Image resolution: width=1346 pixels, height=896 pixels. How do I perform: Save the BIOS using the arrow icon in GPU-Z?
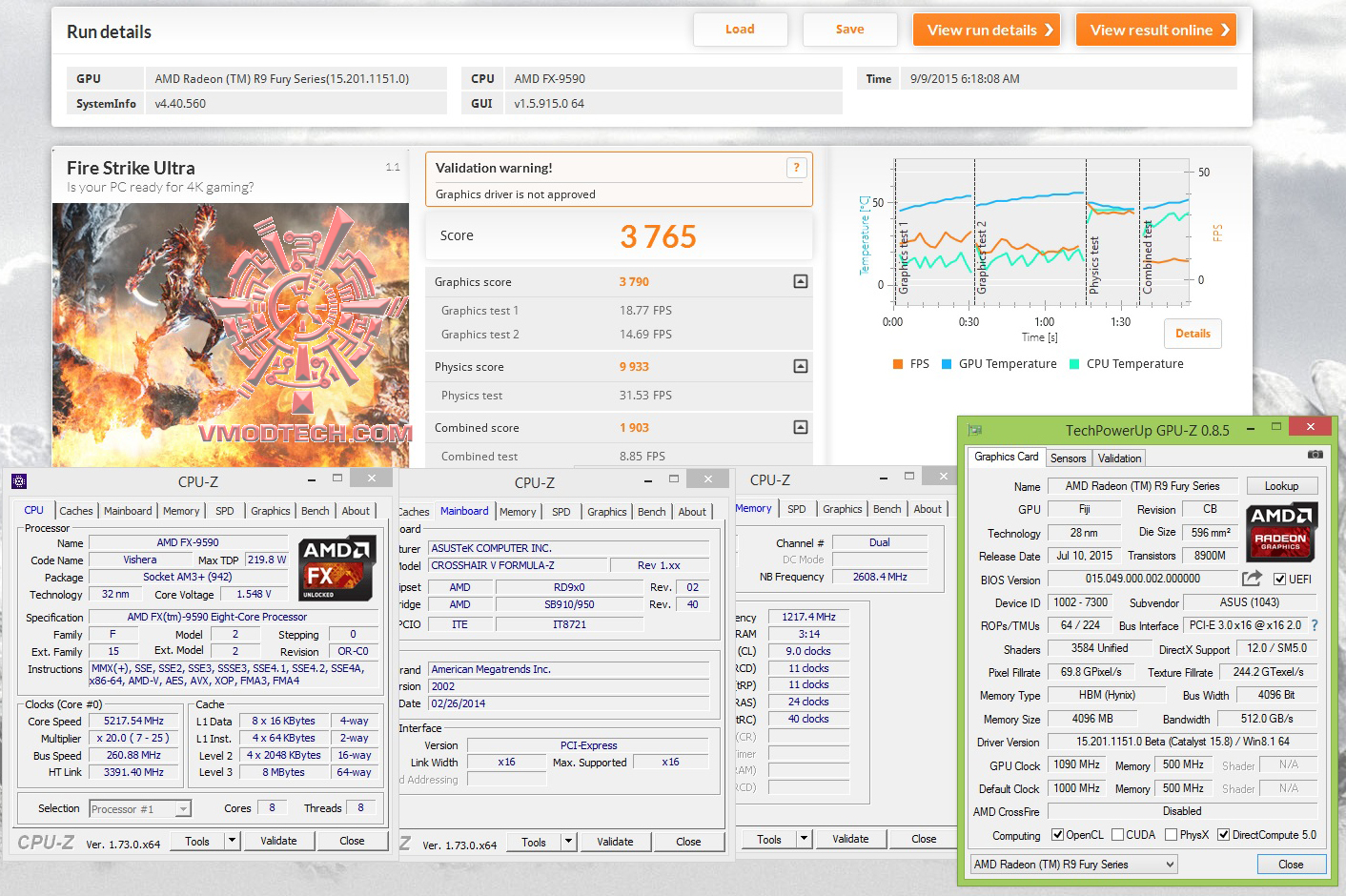[x=1252, y=578]
